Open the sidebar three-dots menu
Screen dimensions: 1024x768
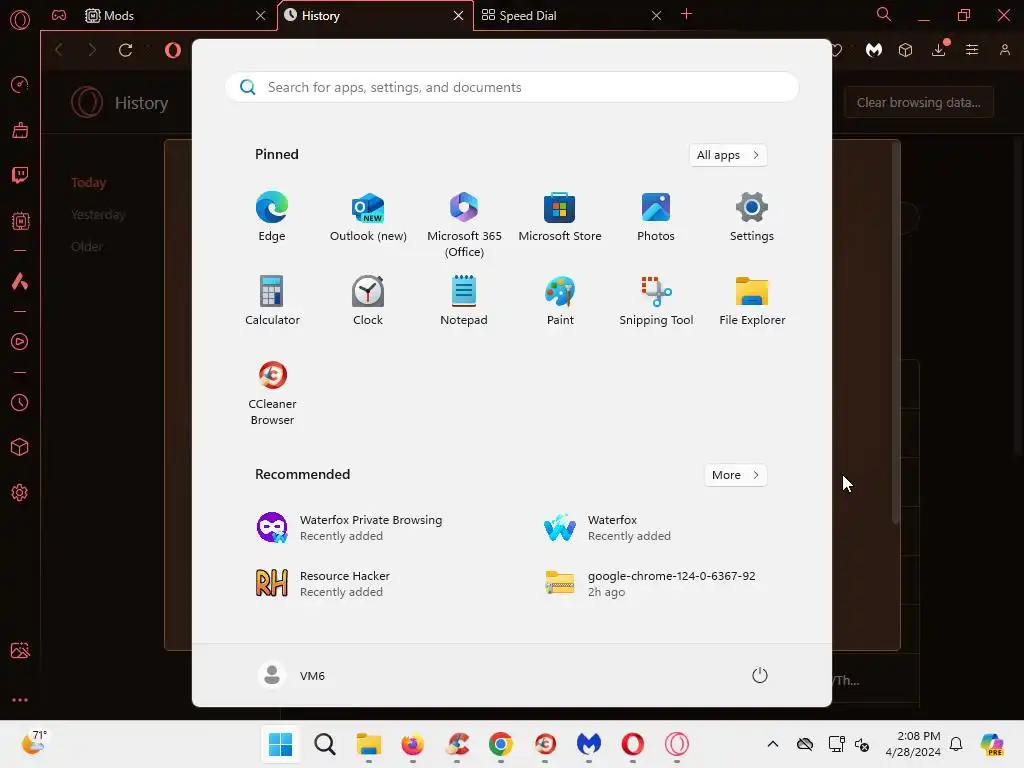point(20,699)
